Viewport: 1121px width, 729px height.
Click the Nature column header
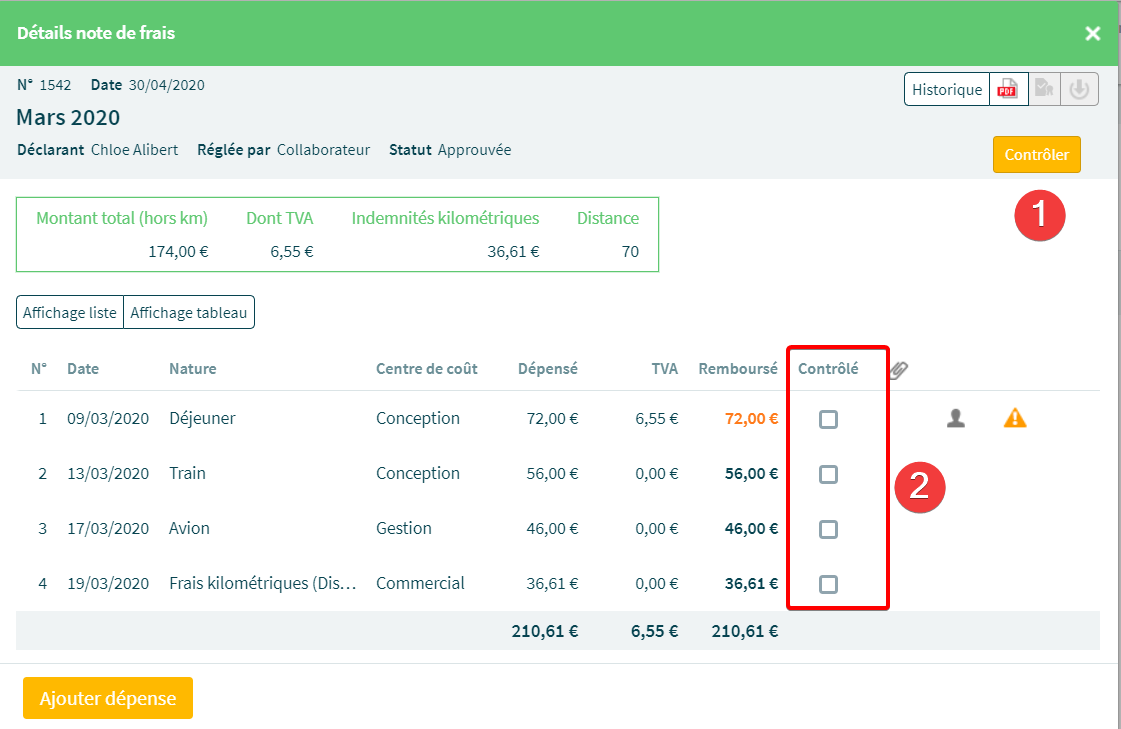pyautogui.click(x=192, y=369)
